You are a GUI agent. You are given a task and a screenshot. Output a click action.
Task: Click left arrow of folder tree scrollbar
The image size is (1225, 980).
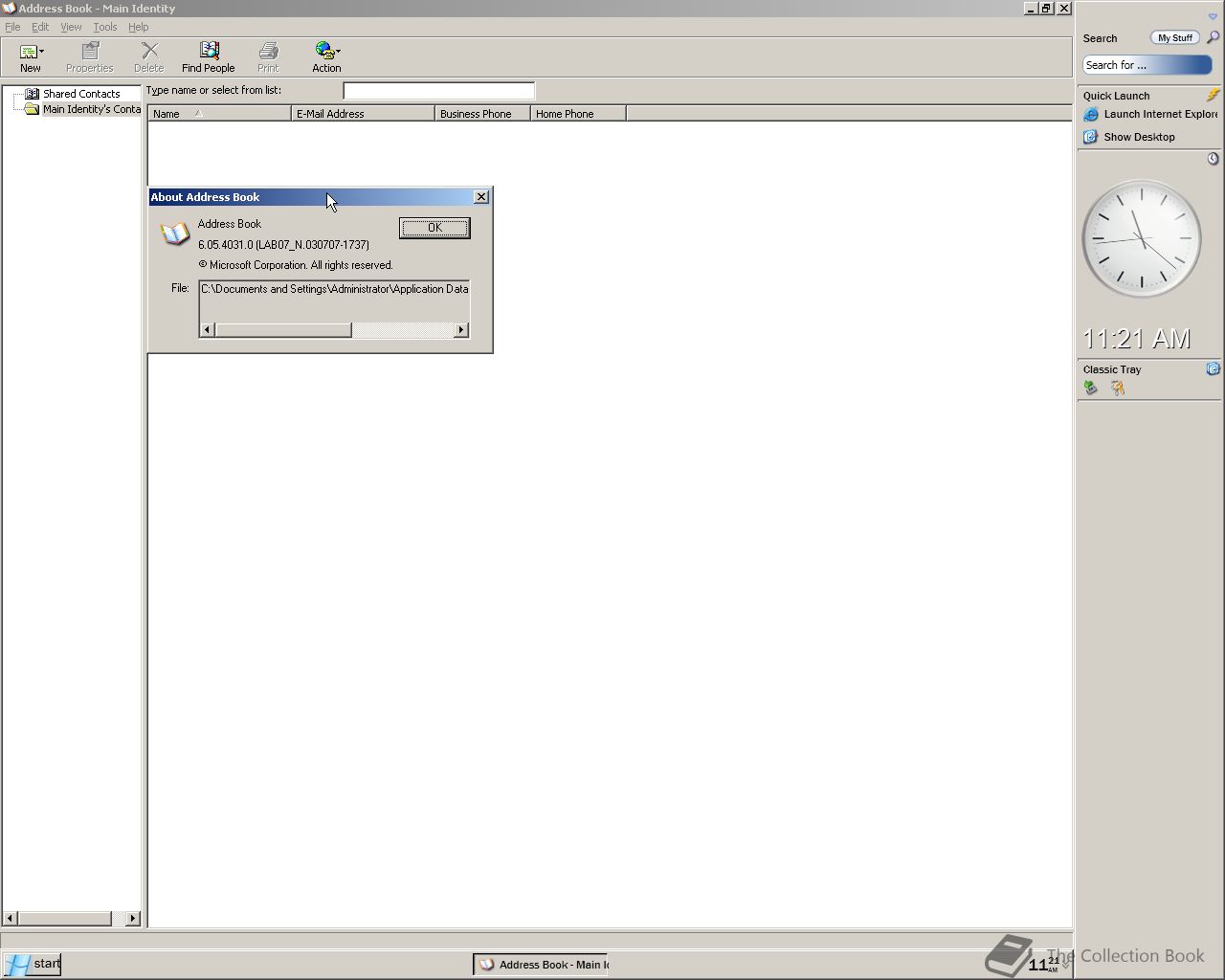[11, 918]
